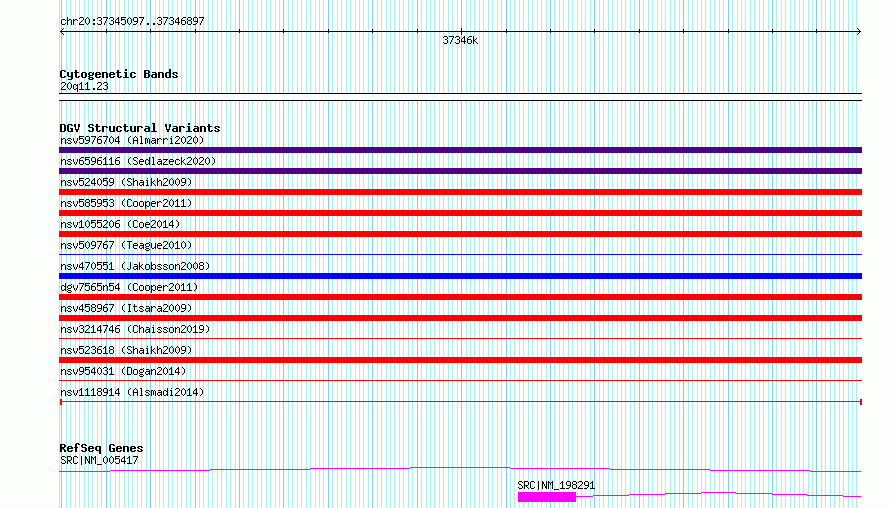Select the dgv7565n54 (Cooper2011) label

point(129,287)
